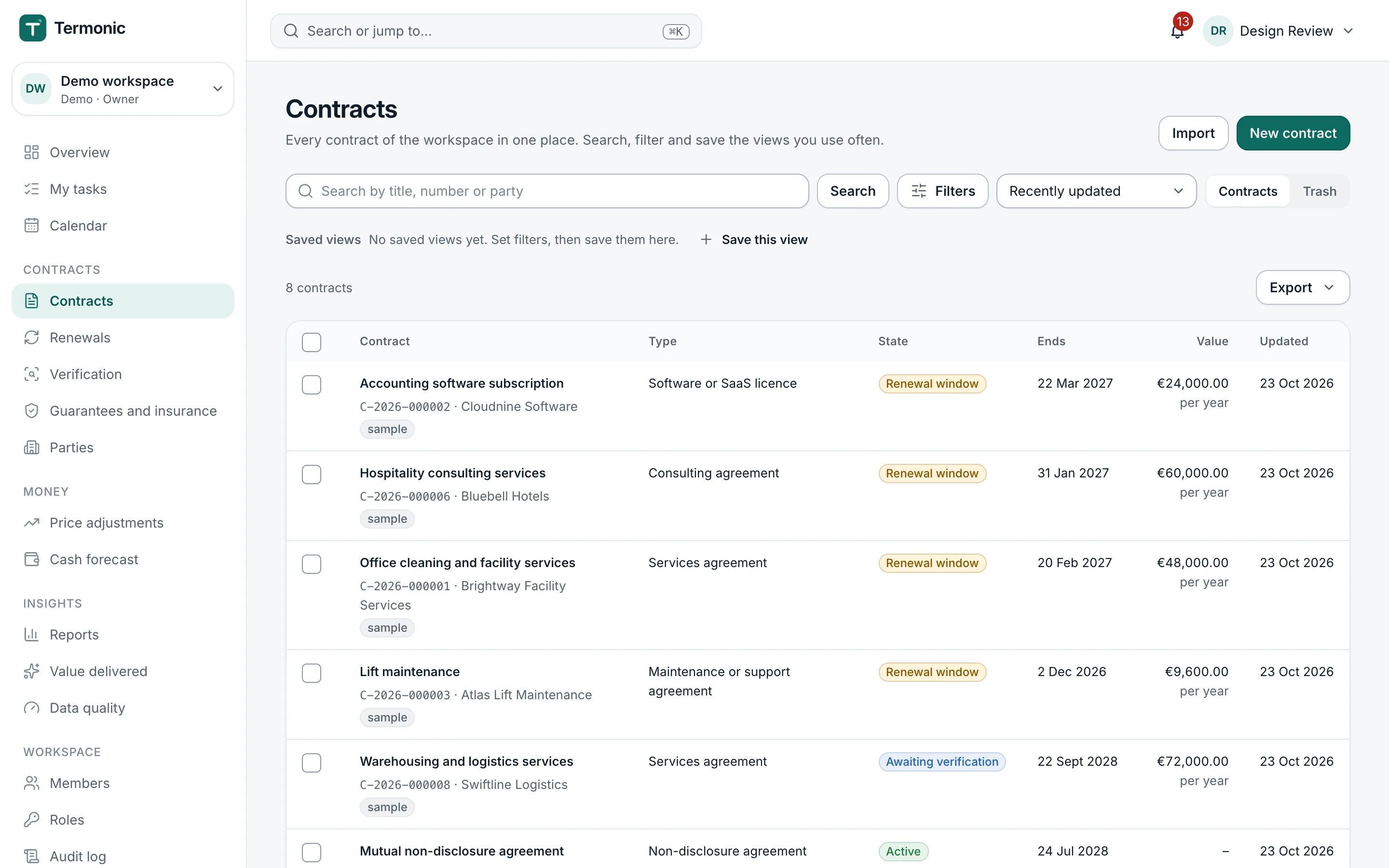Viewport: 1389px width, 868px height.
Task: Click the Verification scan icon
Action: [x=31, y=374]
